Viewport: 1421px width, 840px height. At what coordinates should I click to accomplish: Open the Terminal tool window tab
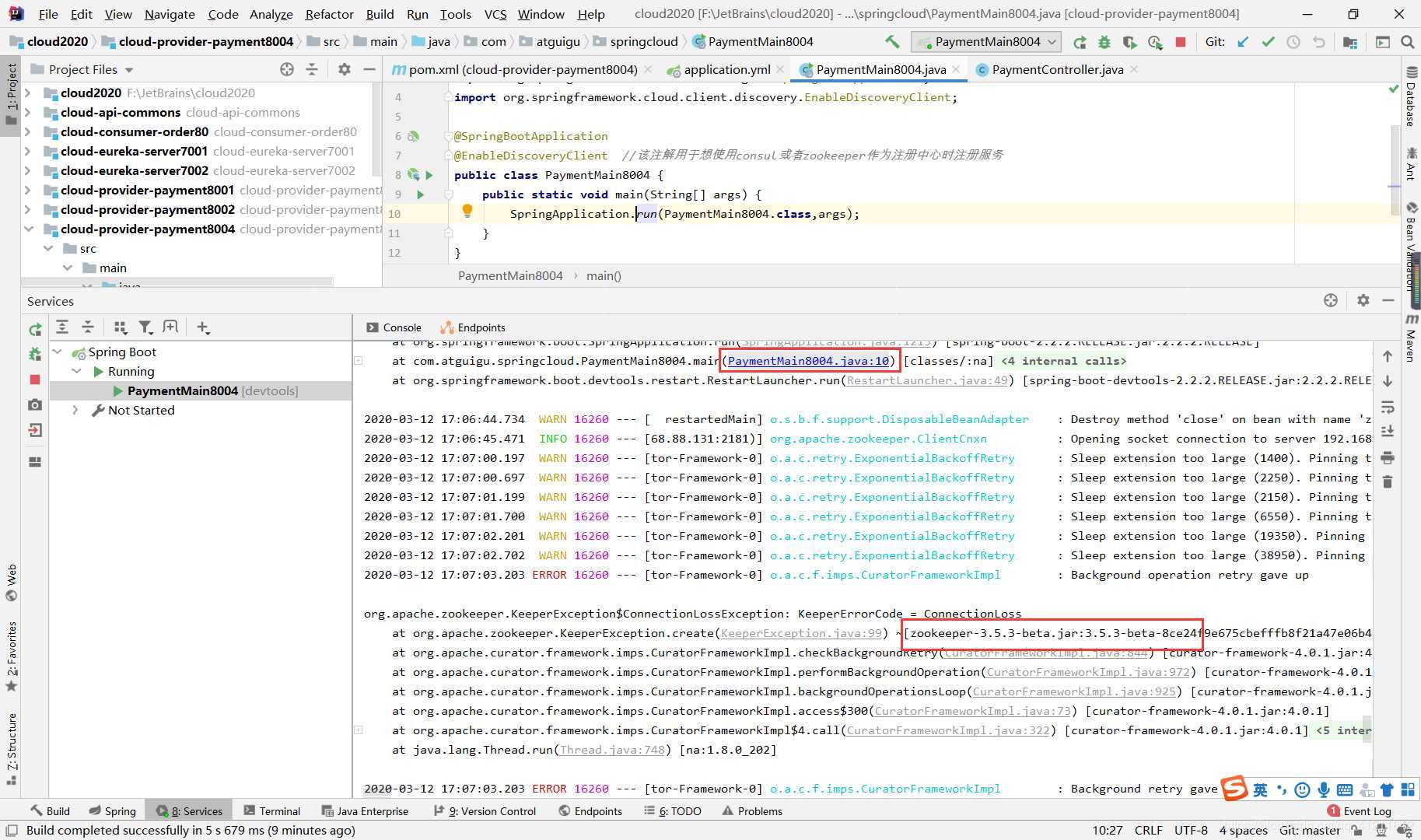(272, 810)
